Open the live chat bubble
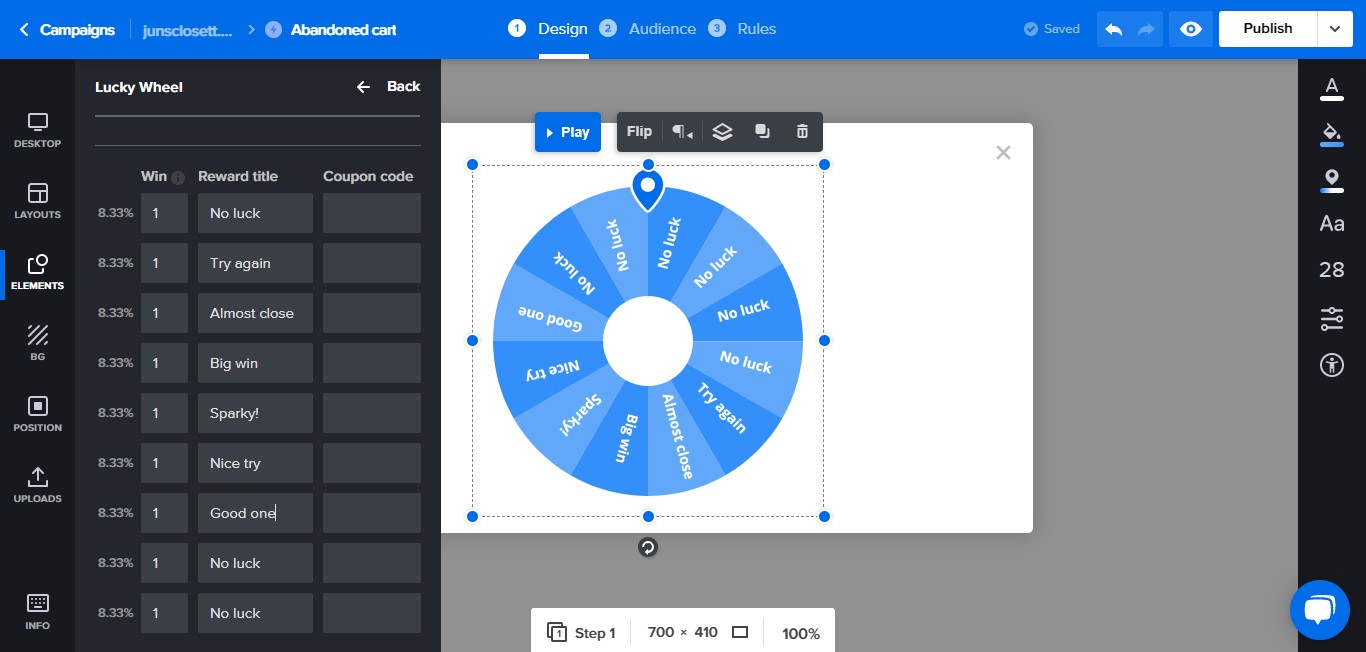This screenshot has width=1366, height=652. coord(1319,609)
